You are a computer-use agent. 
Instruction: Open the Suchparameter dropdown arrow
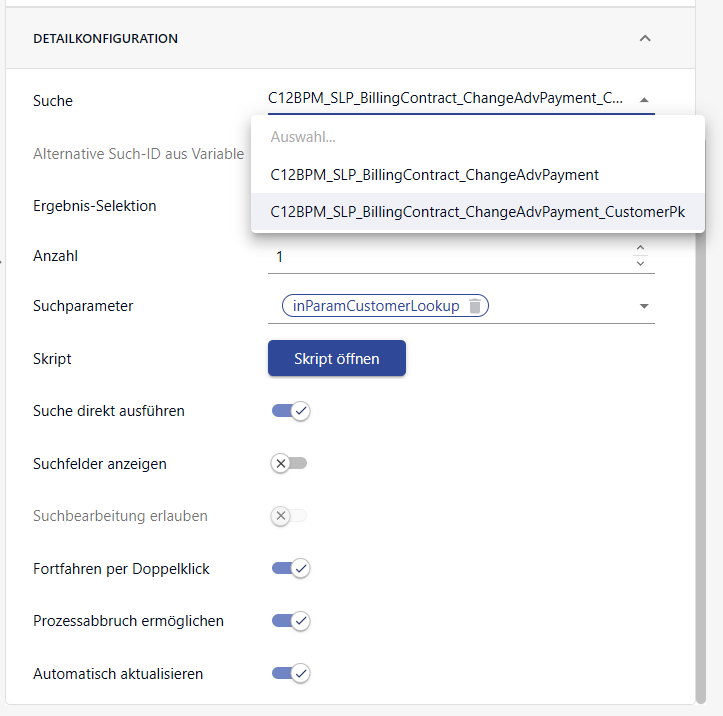[644, 306]
